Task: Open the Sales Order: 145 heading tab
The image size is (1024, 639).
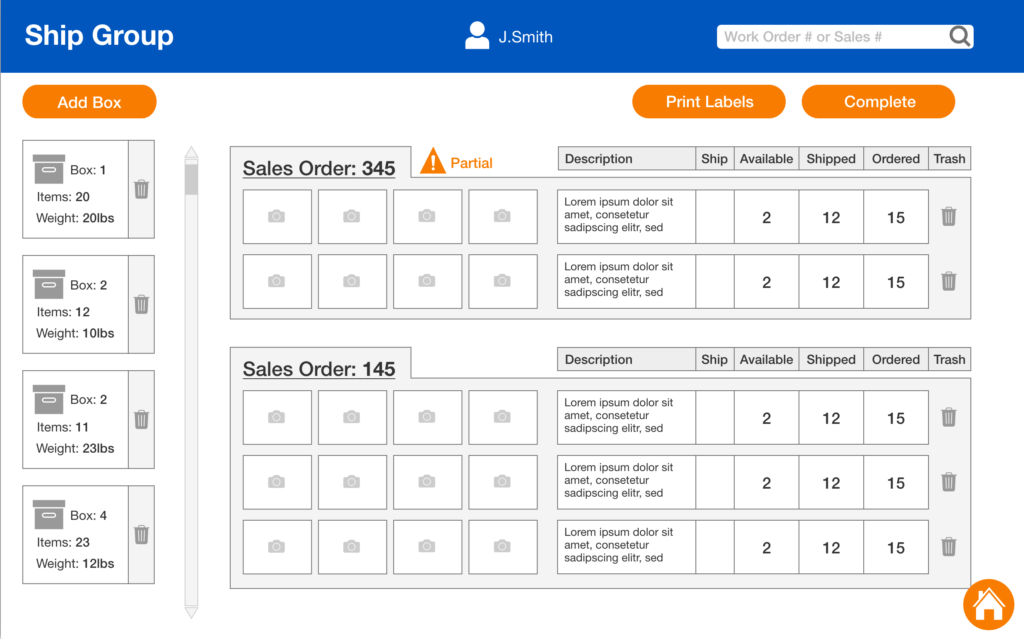Action: pyautogui.click(x=319, y=369)
